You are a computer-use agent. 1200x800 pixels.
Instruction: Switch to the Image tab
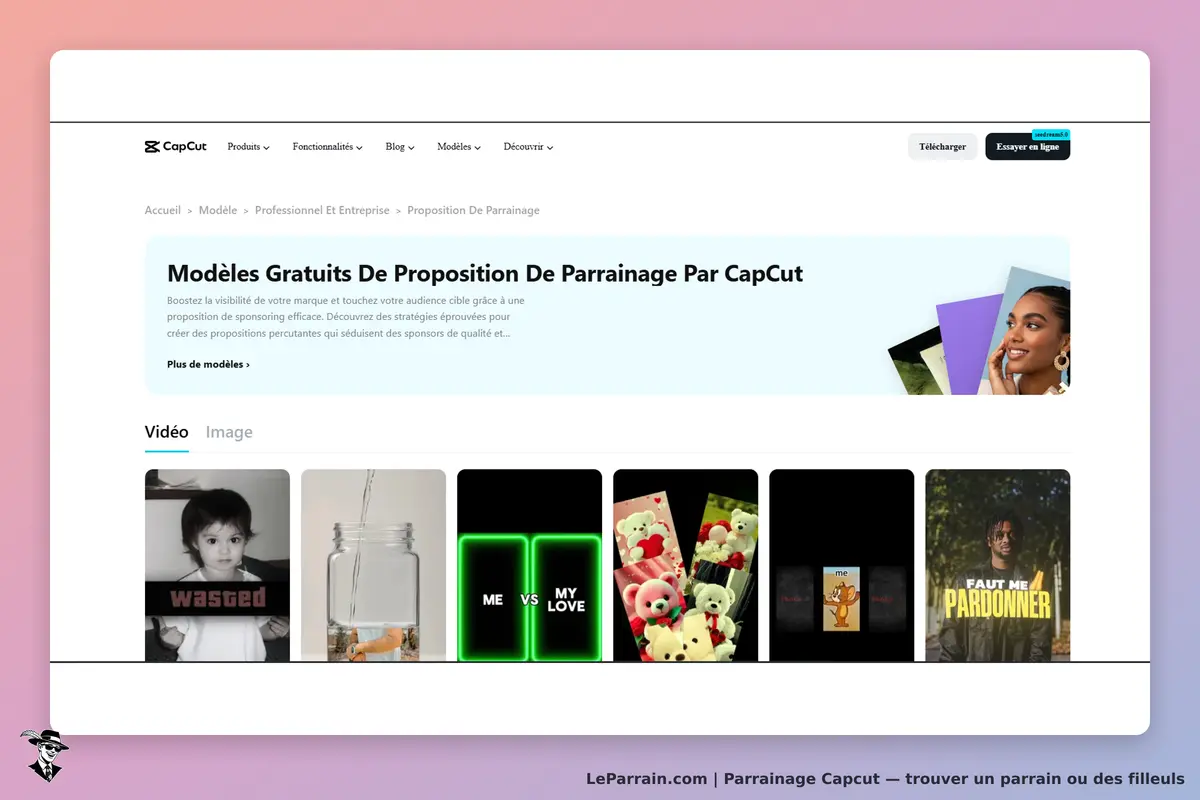(x=229, y=433)
